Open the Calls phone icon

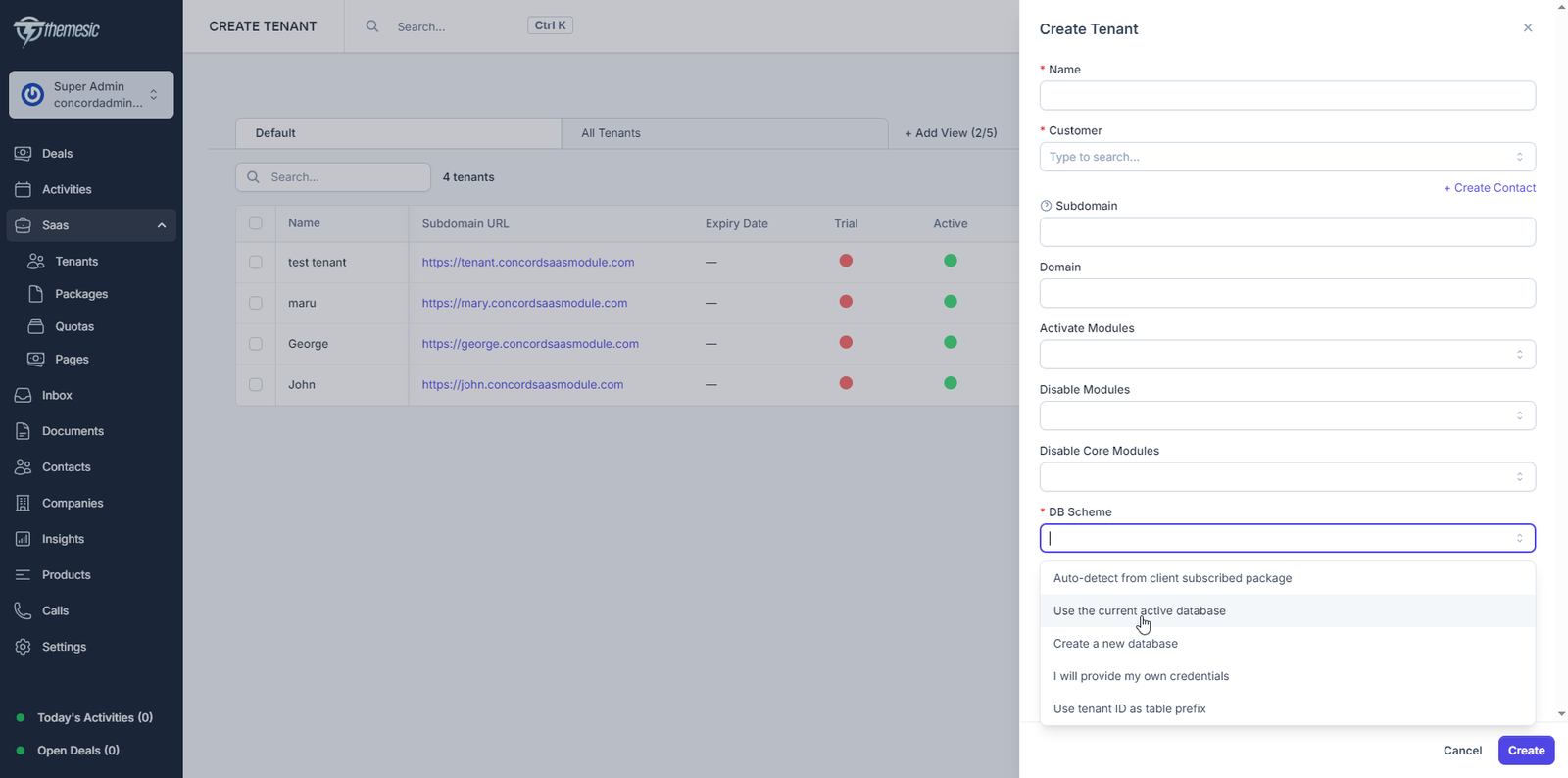(x=23, y=610)
